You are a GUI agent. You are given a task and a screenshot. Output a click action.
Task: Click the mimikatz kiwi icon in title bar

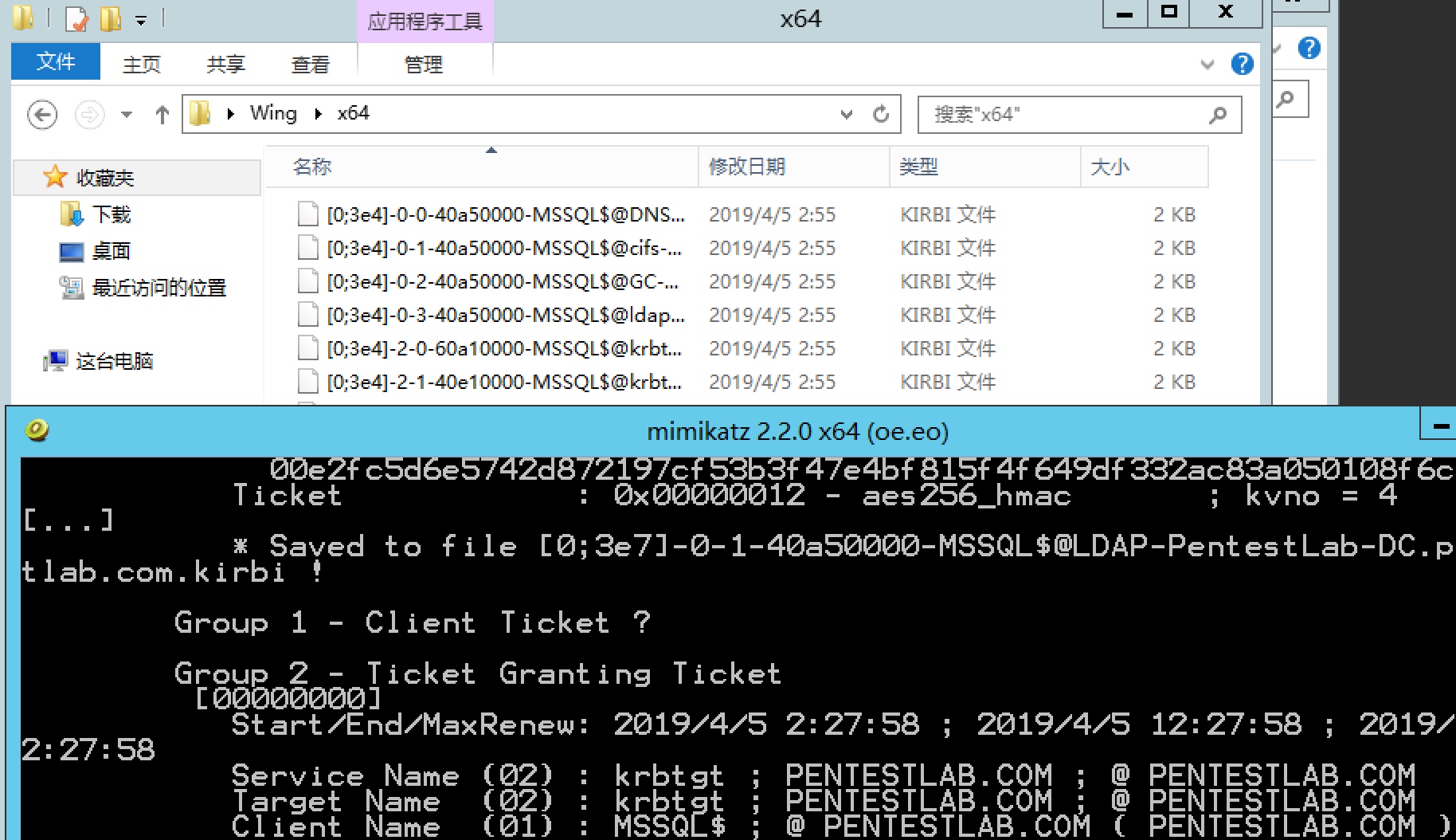pyautogui.click(x=37, y=430)
